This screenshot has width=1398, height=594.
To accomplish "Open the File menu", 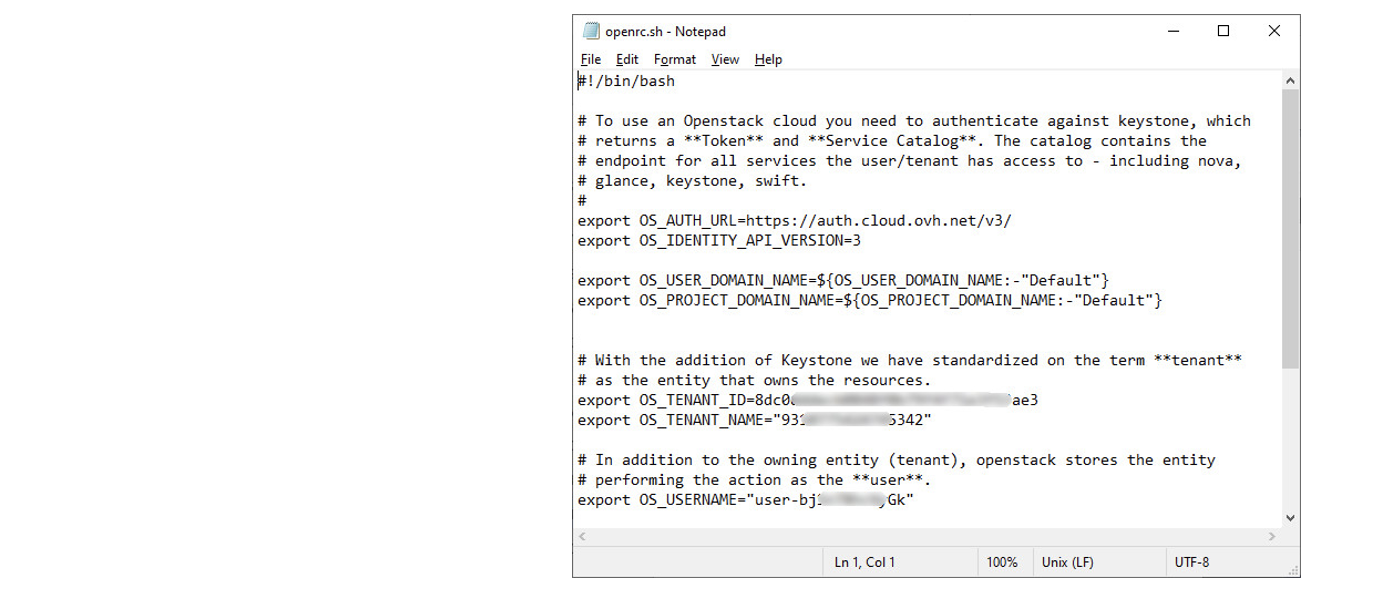I will tap(590, 60).
